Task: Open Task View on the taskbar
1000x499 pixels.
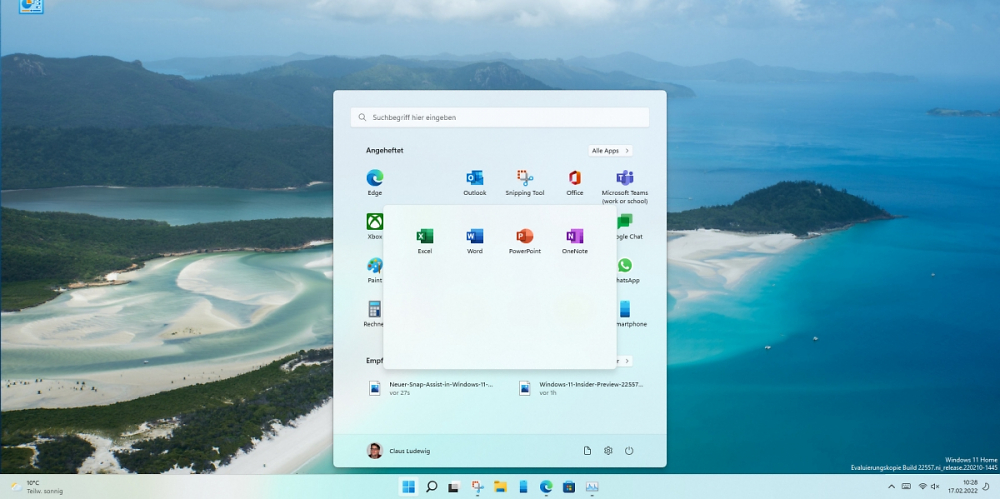Action: click(453, 488)
